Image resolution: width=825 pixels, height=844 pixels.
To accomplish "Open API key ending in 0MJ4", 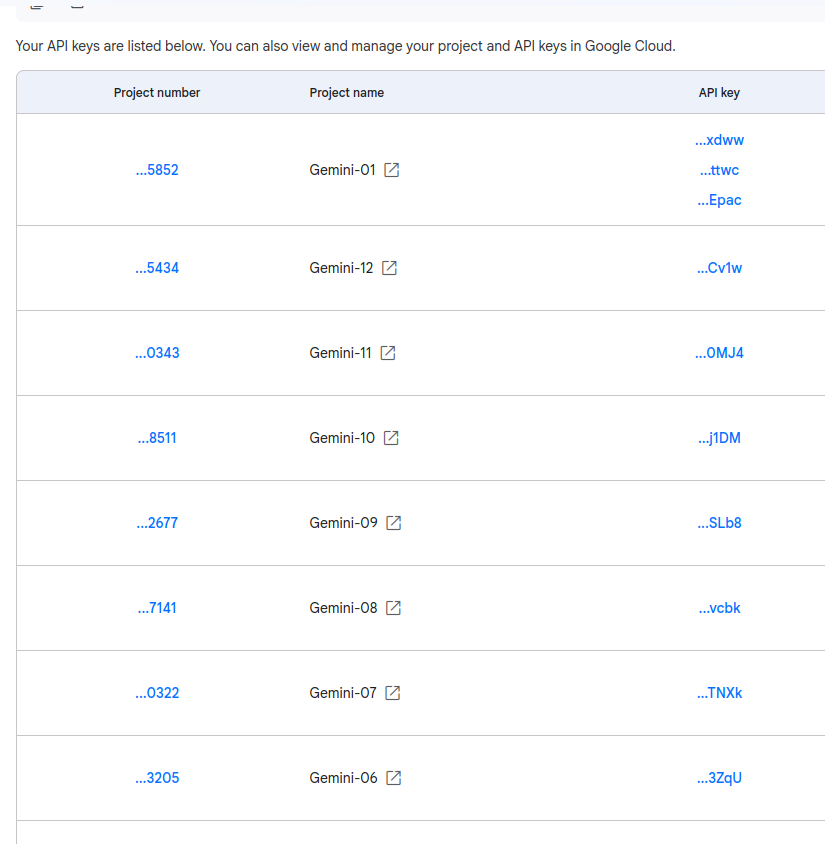I will [x=719, y=353].
